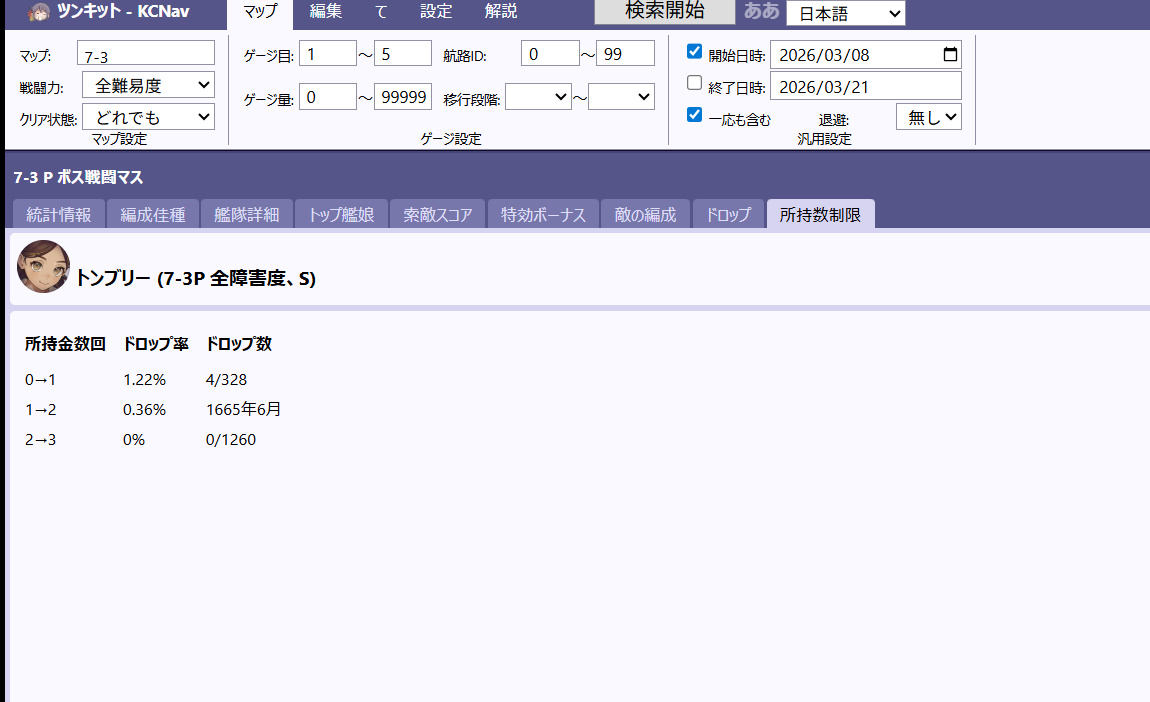
Task: Open the 敵の編成 tab
Action: (x=645, y=214)
